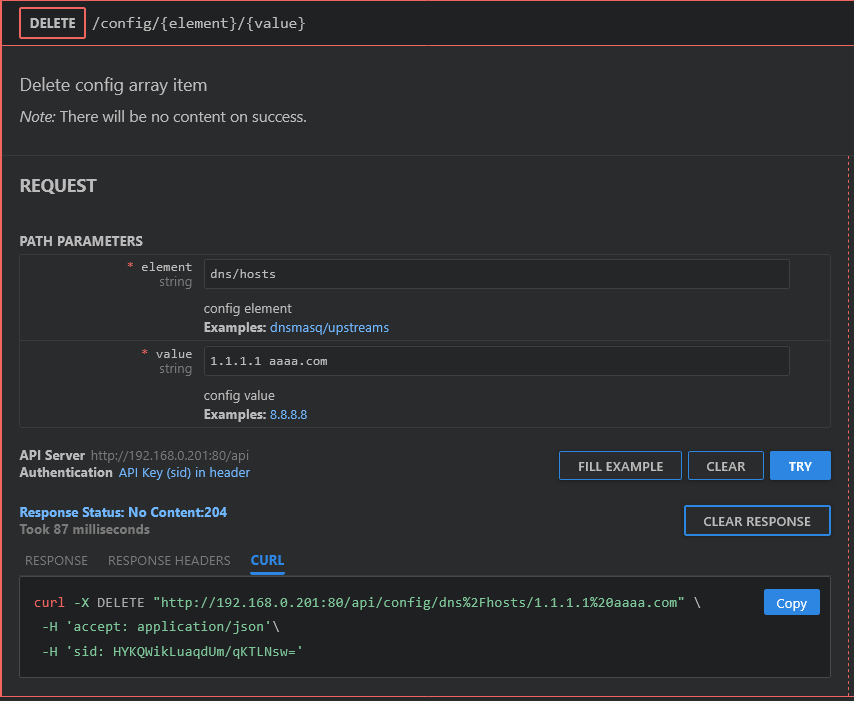The image size is (854, 701).
Task: Click the DELETE method badge
Action: [52, 23]
